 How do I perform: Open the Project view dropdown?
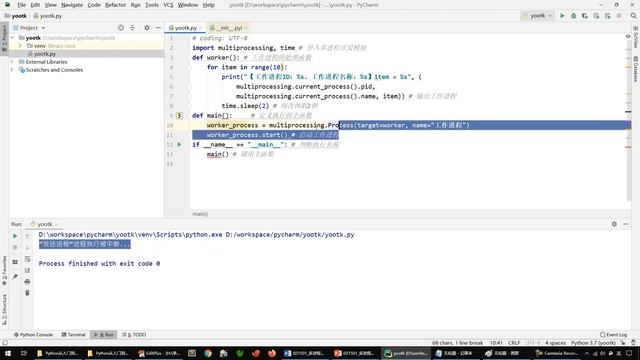pos(29,28)
